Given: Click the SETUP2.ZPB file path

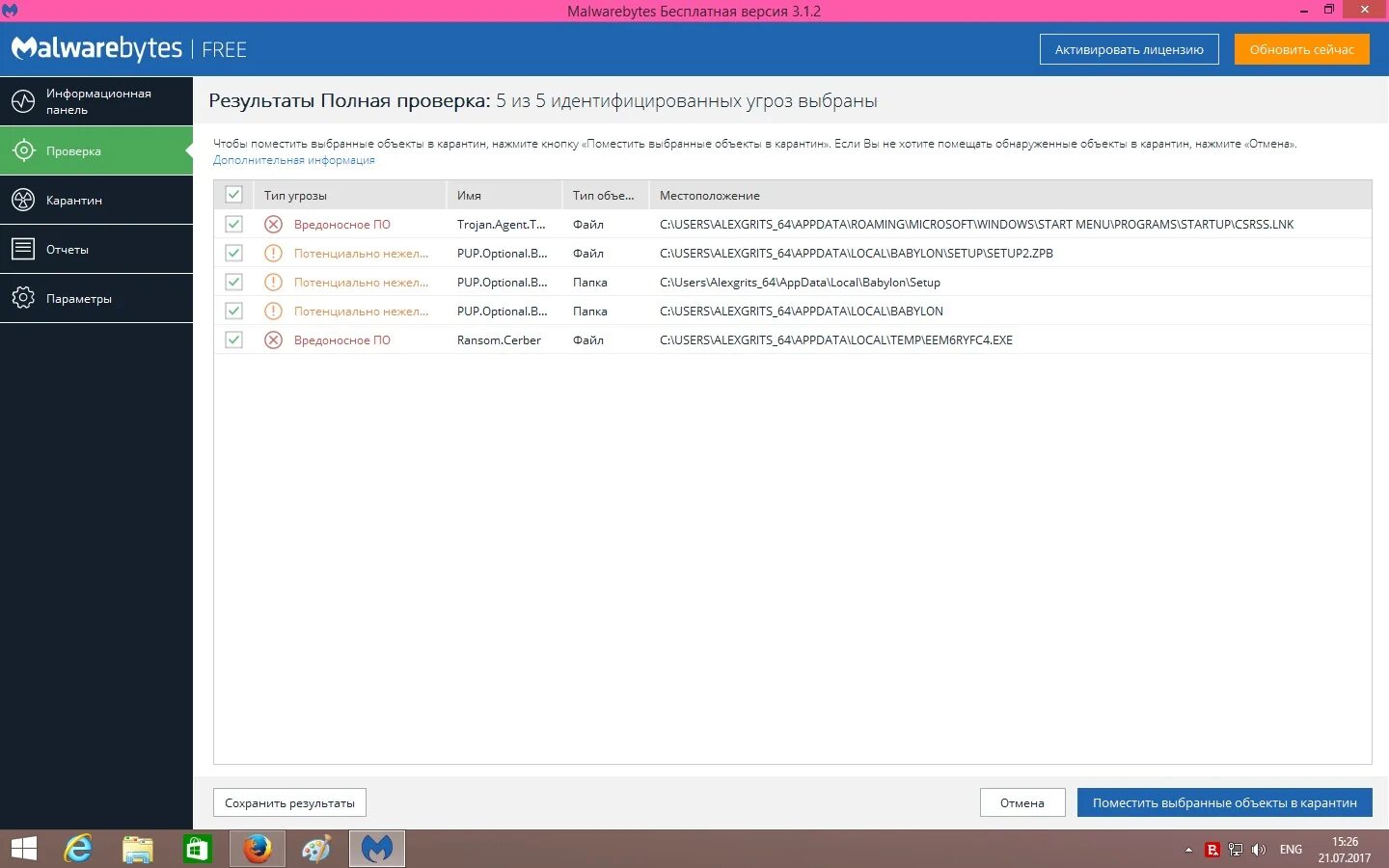Looking at the screenshot, I should 857,253.
